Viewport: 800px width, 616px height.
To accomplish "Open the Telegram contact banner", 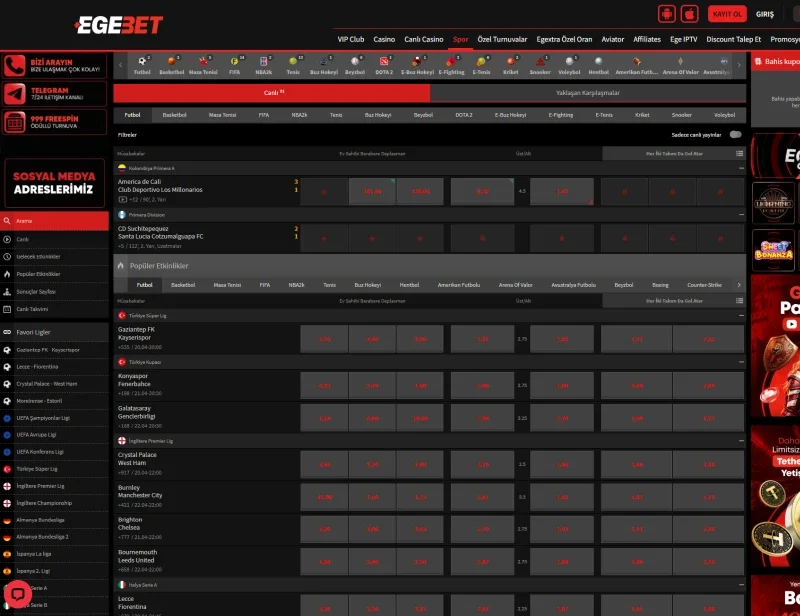I will (x=55, y=93).
